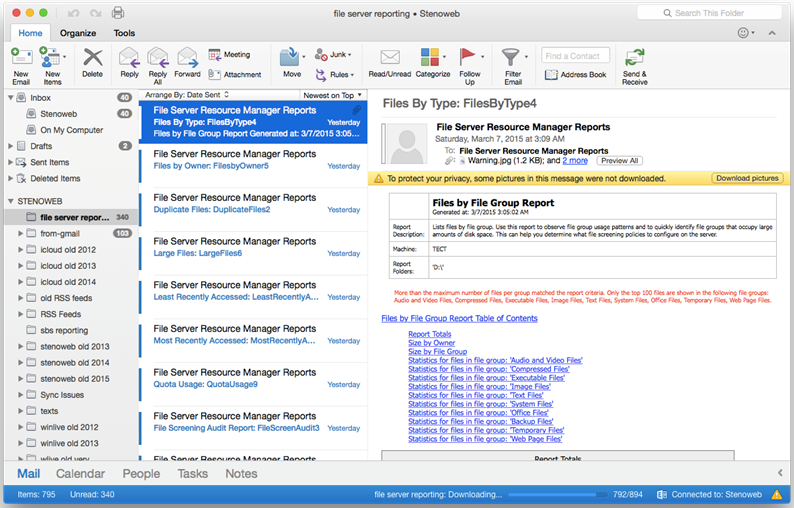Viewport: 794px width, 508px height.
Task: Open the Tools ribbon tab
Action: 124,33
